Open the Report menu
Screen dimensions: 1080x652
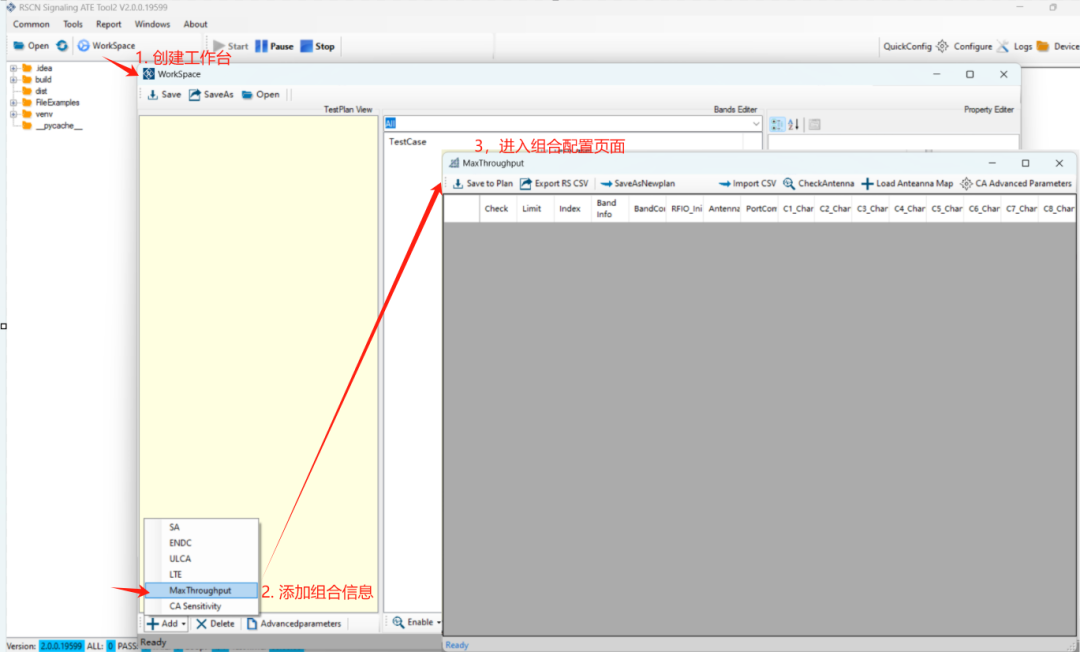tap(108, 24)
